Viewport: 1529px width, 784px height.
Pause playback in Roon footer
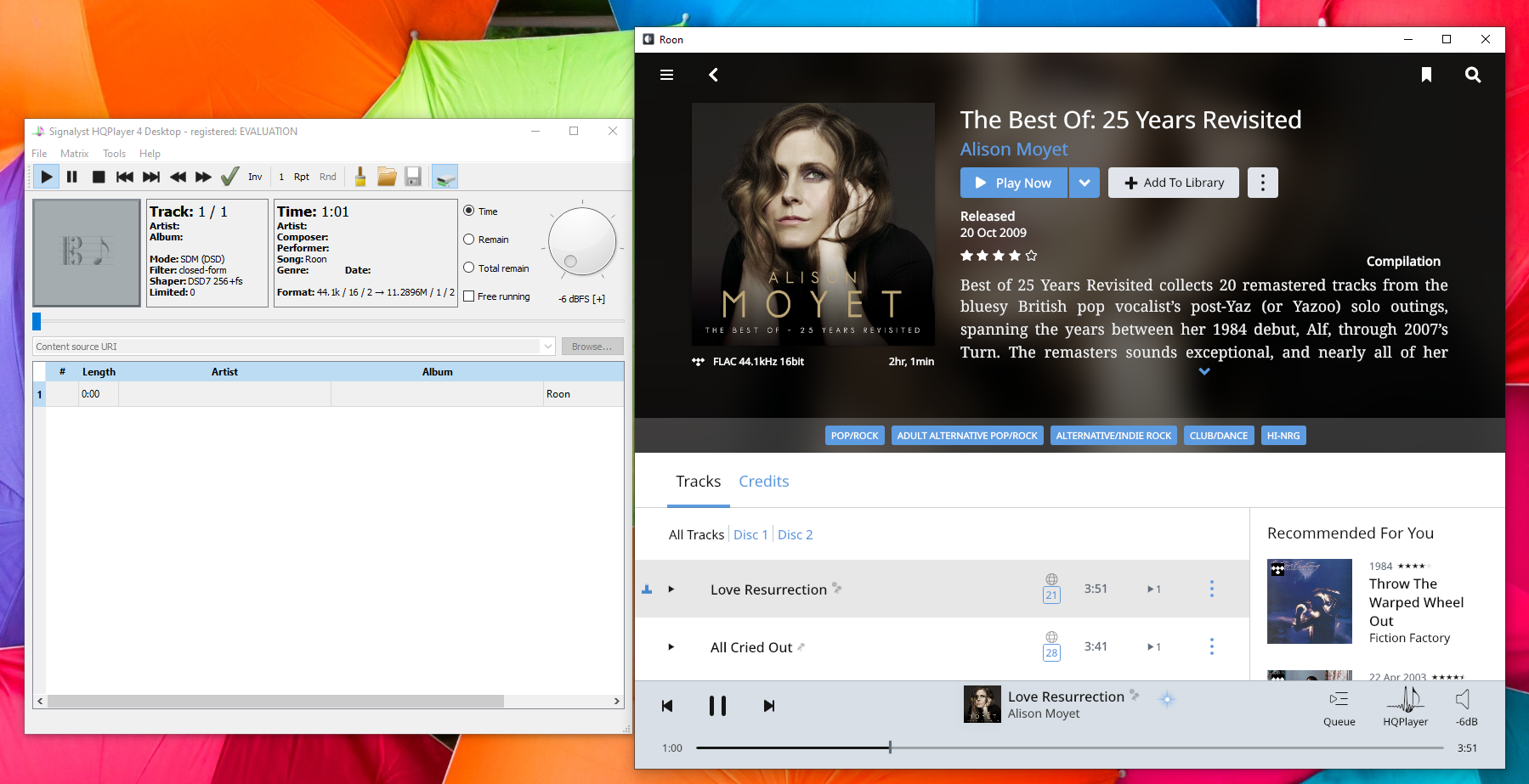718,706
